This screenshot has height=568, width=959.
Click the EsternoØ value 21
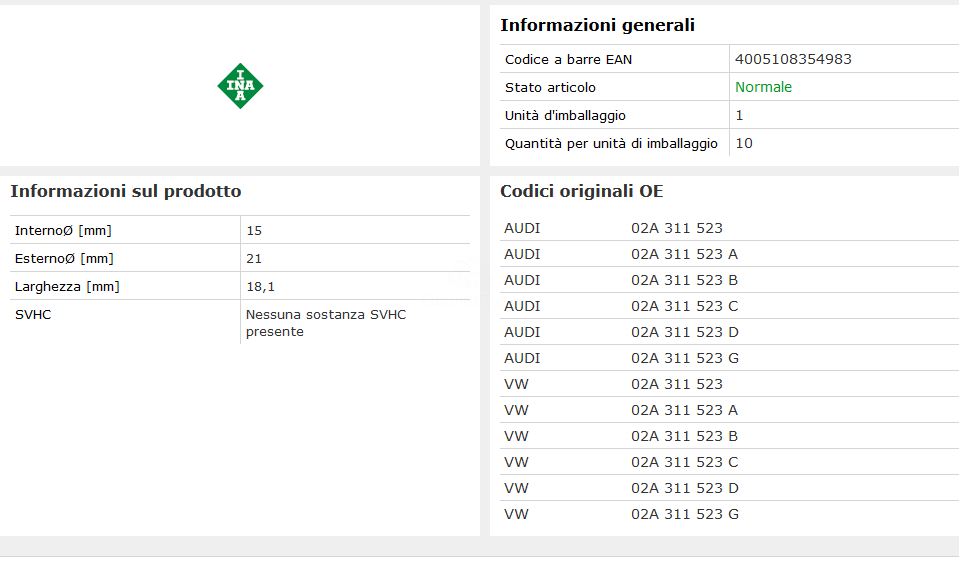(254, 259)
